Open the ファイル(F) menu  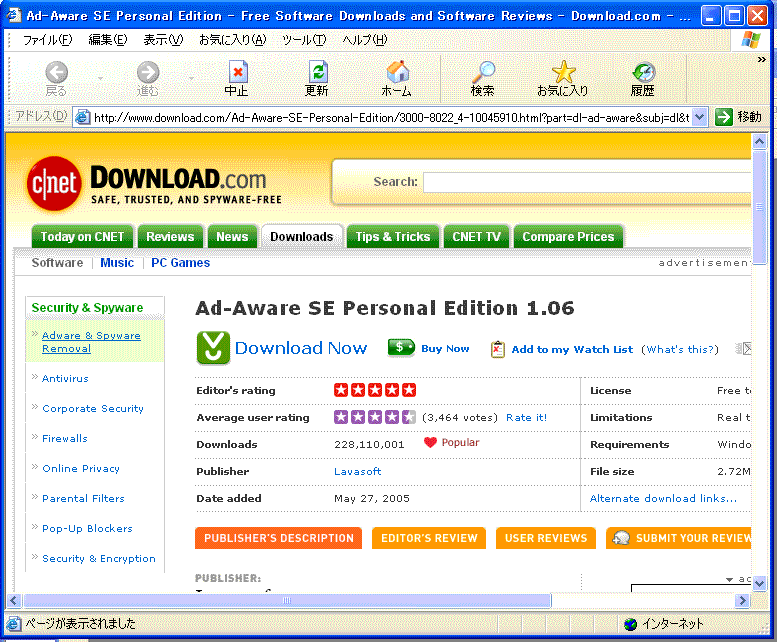[48, 40]
